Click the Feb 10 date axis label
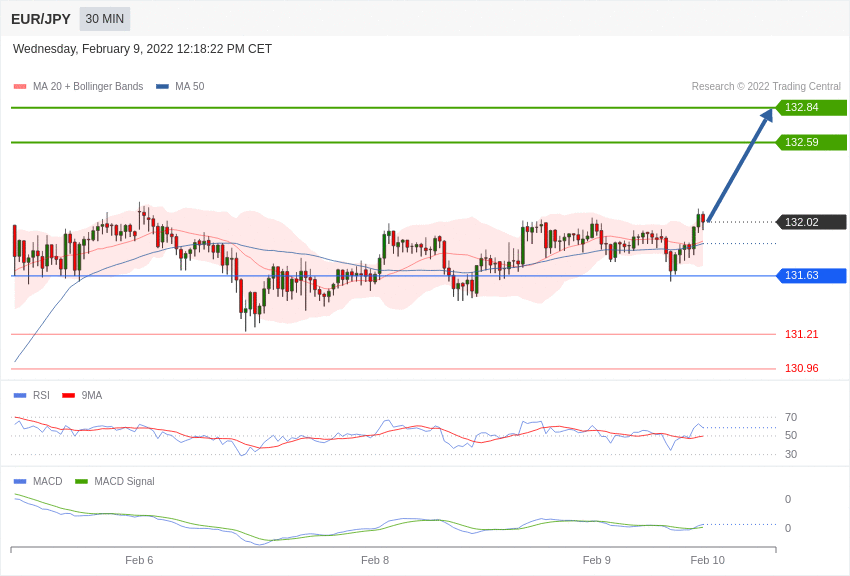The image size is (850, 576). (x=707, y=560)
